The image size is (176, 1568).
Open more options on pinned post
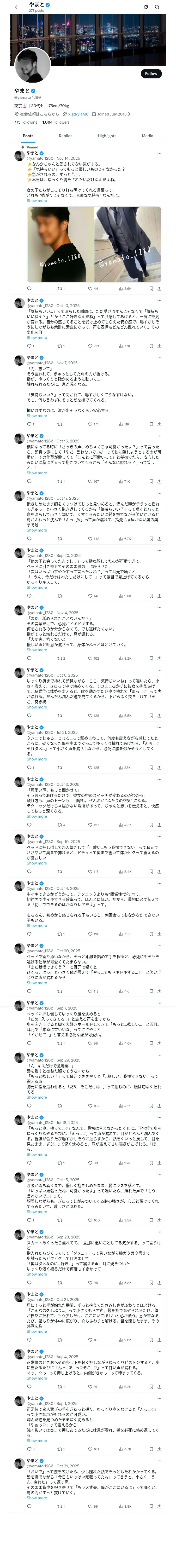[x=159, y=153]
